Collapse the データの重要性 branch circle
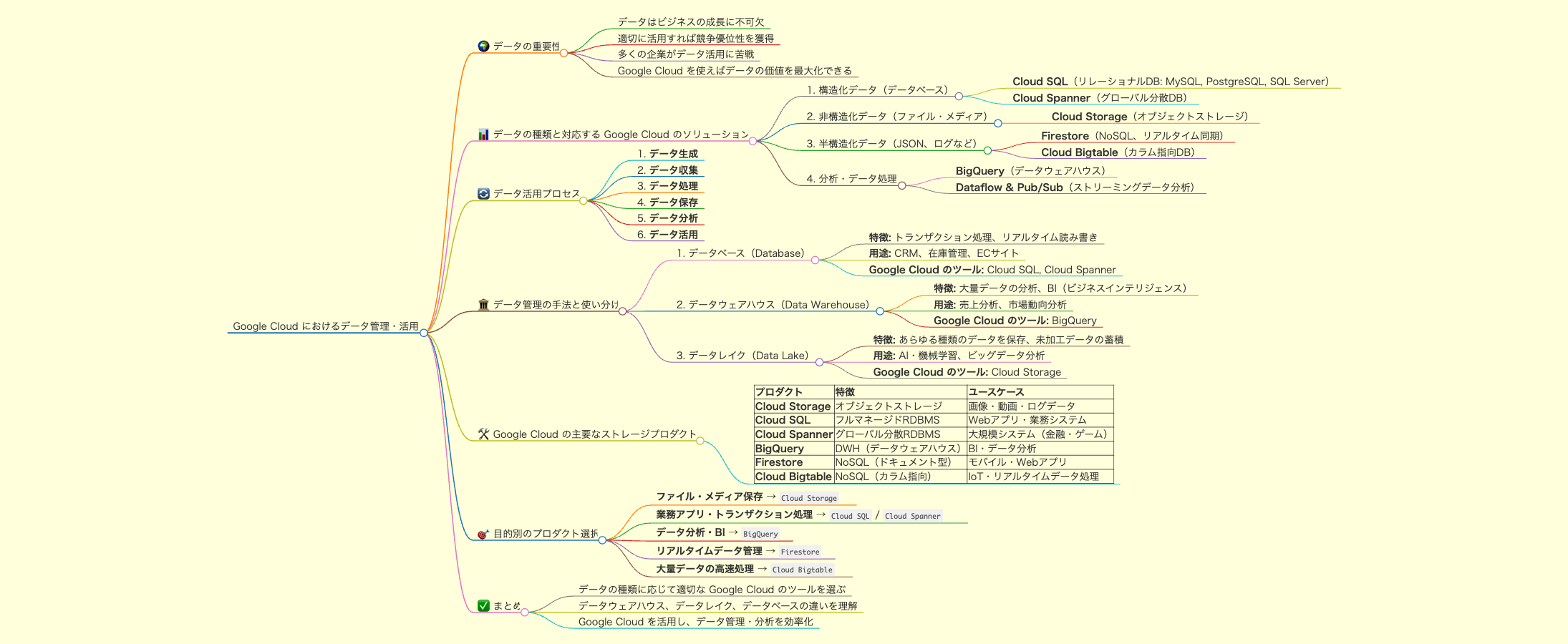1568x644 pixels. pyautogui.click(x=563, y=53)
